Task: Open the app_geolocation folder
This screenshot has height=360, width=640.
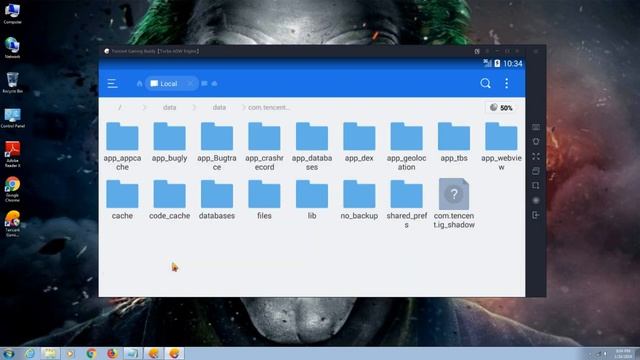Action: pyautogui.click(x=407, y=147)
